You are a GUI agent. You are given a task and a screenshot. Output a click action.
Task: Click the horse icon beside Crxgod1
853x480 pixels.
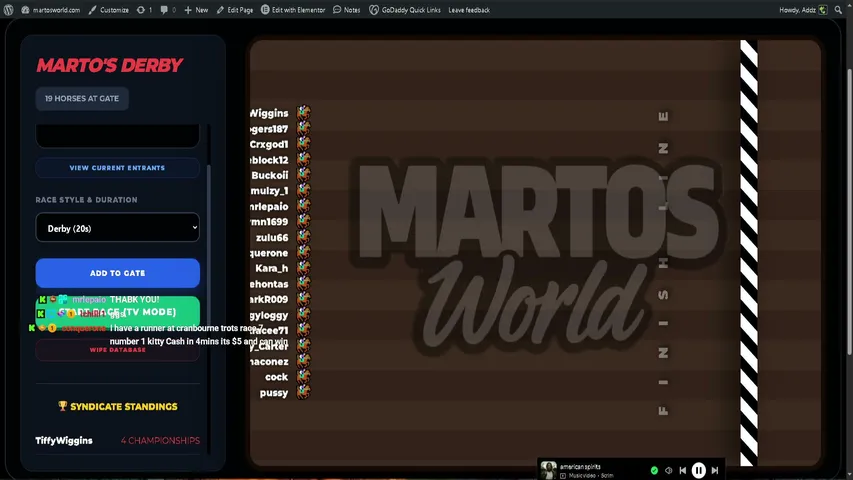click(x=303, y=144)
